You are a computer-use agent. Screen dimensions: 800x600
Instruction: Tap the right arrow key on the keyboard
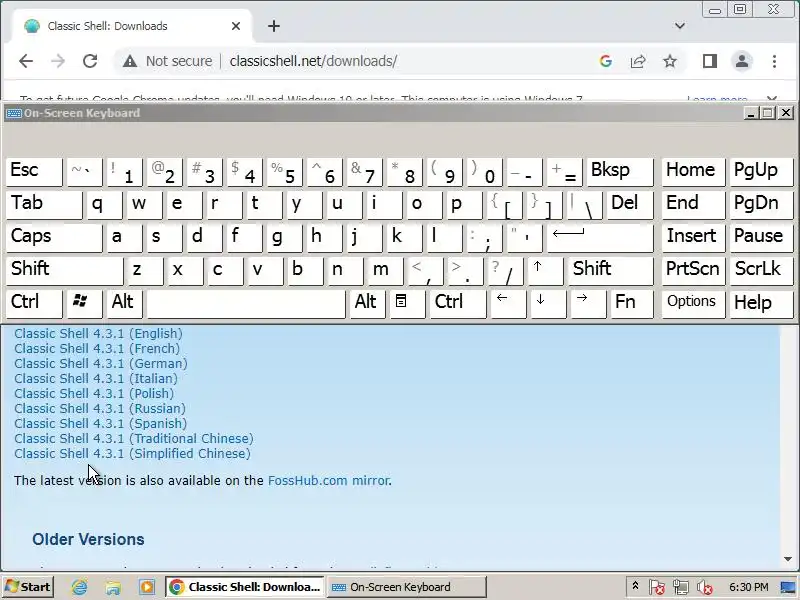(587, 304)
